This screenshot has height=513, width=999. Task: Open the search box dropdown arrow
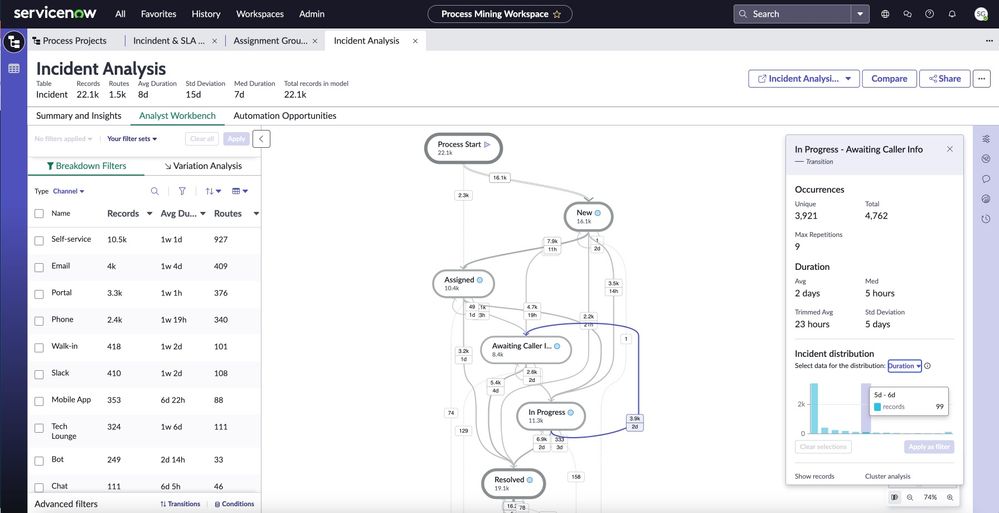pos(860,13)
